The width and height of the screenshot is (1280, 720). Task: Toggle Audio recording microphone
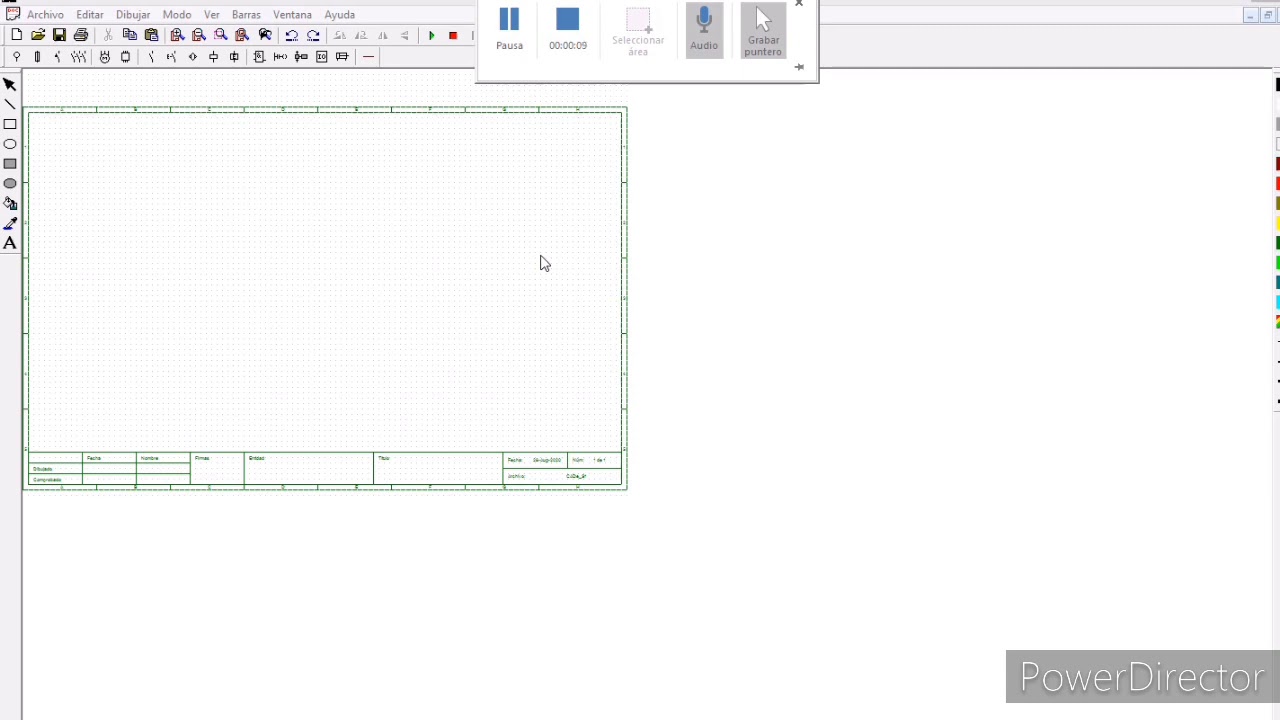click(x=704, y=29)
